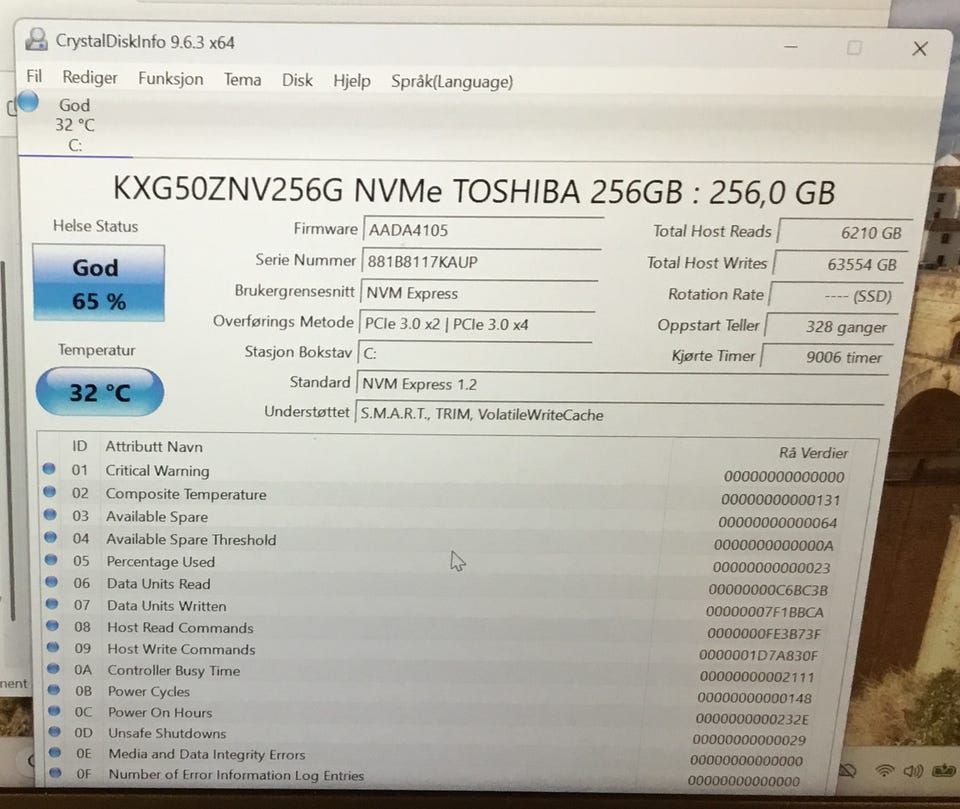
Task: Close the CrystalDiskInfo window
Action: (x=920, y=48)
